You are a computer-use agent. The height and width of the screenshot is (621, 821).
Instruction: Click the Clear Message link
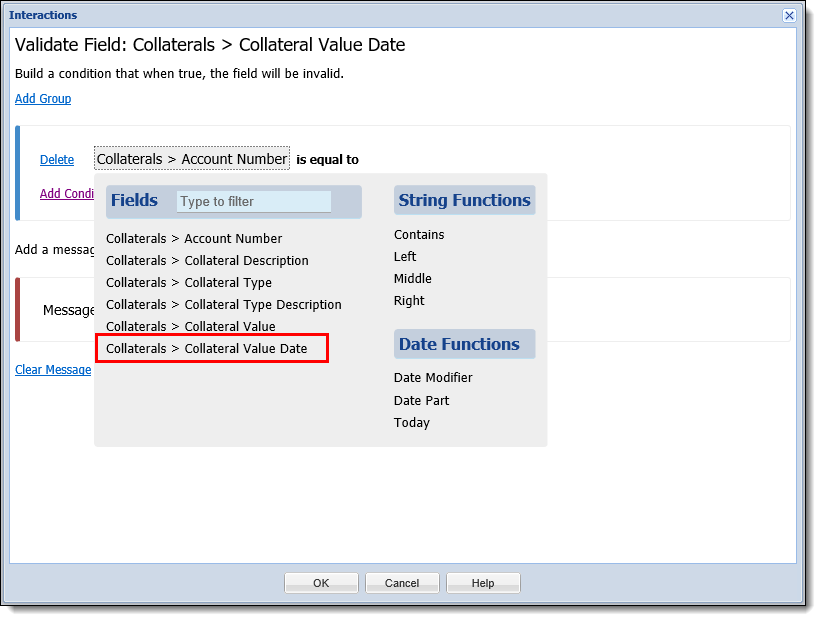pyautogui.click(x=53, y=370)
